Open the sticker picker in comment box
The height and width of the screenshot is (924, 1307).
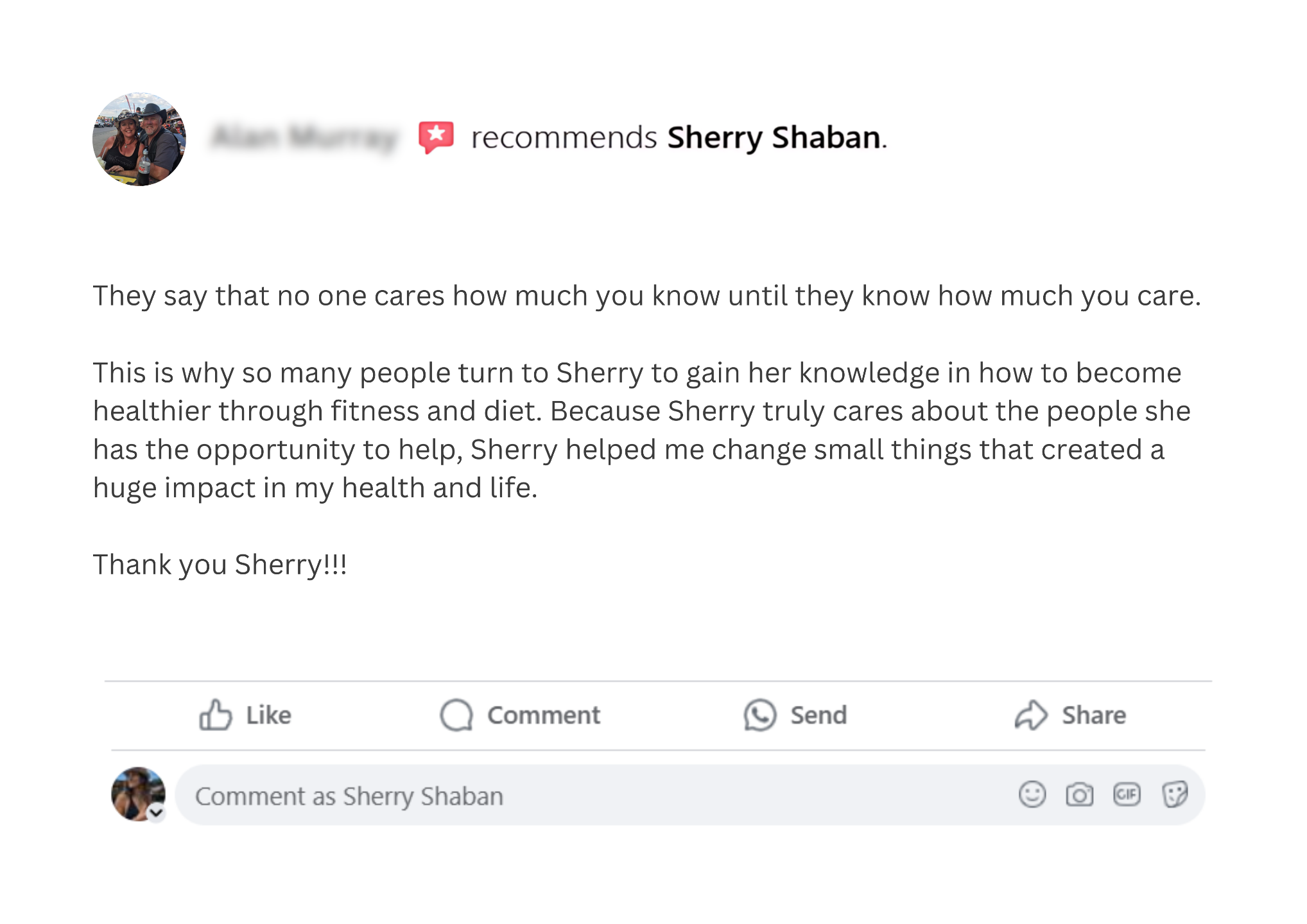(x=1175, y=794)
